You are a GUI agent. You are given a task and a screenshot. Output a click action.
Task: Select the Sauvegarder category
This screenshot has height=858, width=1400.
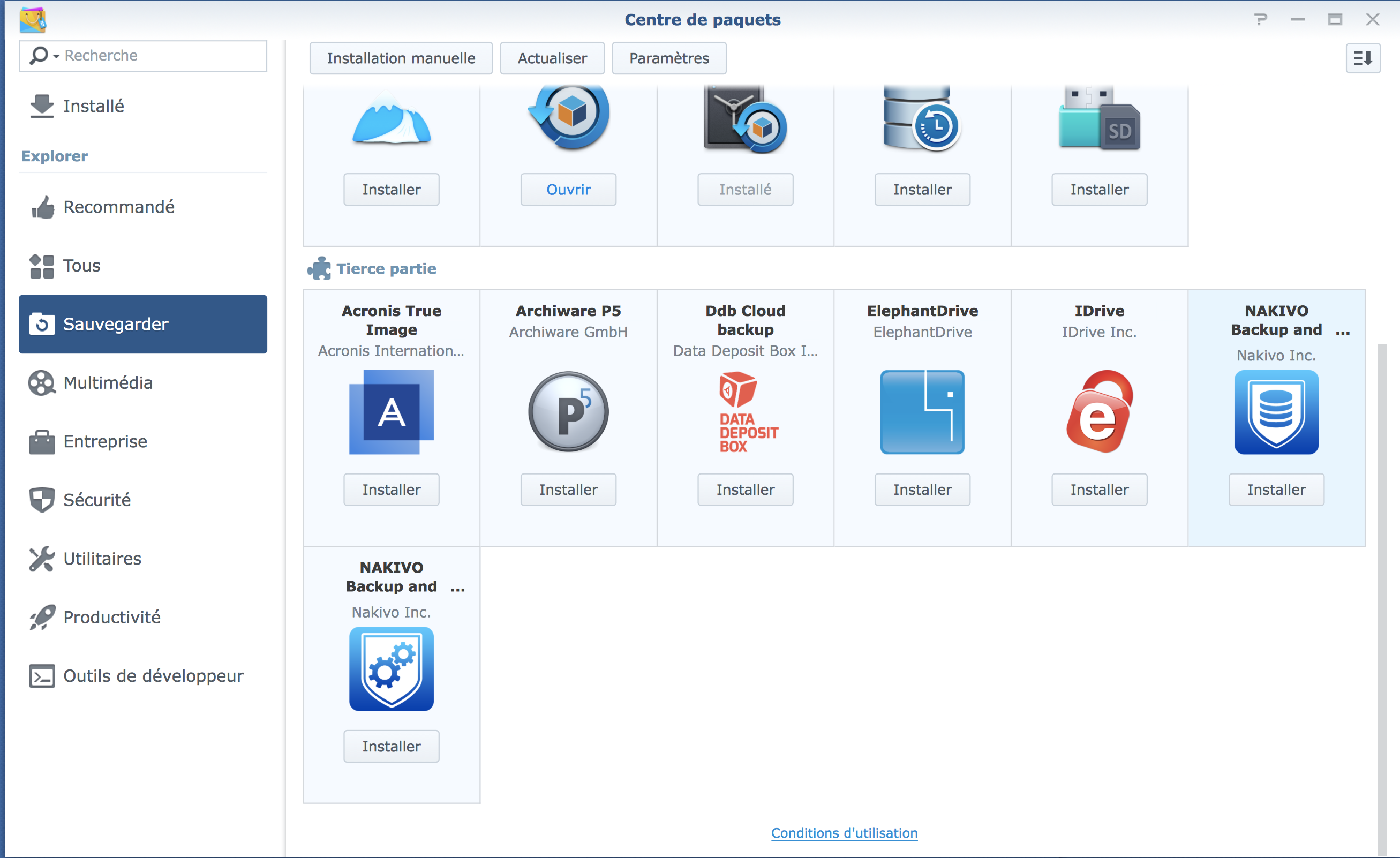click(x=142, y=324)
